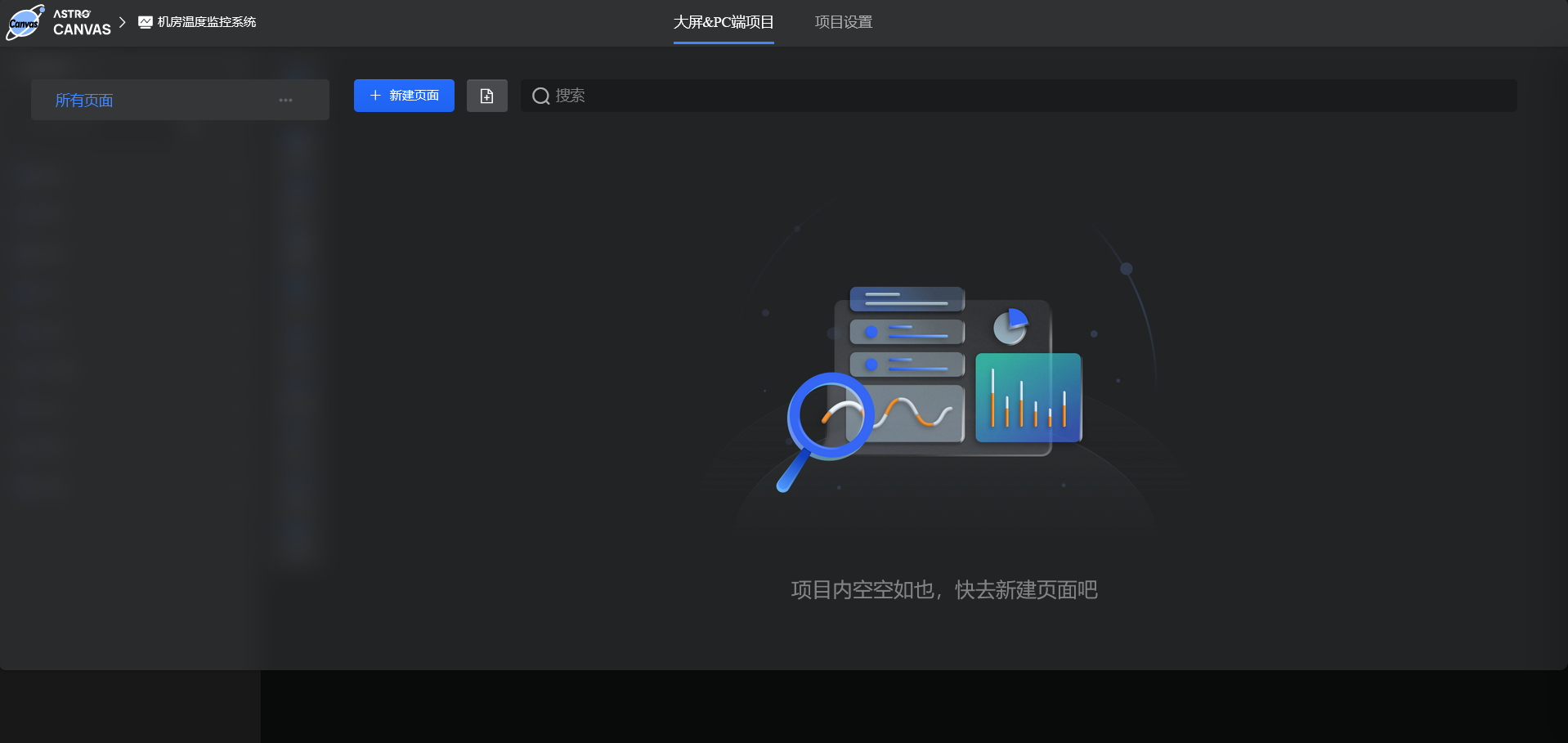1568x743 pixels.
Task: Expand options on the 所有页面 header row
Action: [x=285, y=100]
